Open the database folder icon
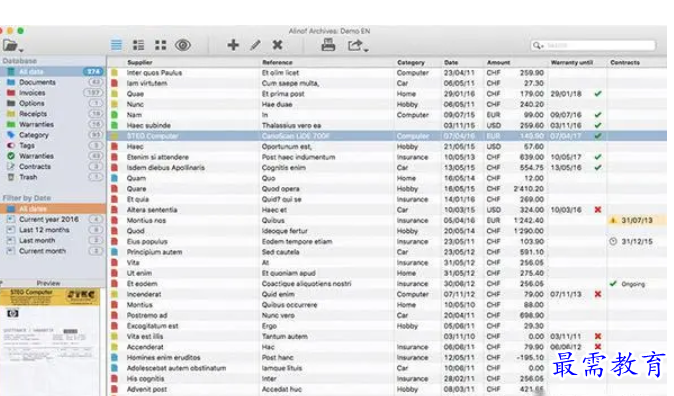Screen dimensions: 674x396 10,45
